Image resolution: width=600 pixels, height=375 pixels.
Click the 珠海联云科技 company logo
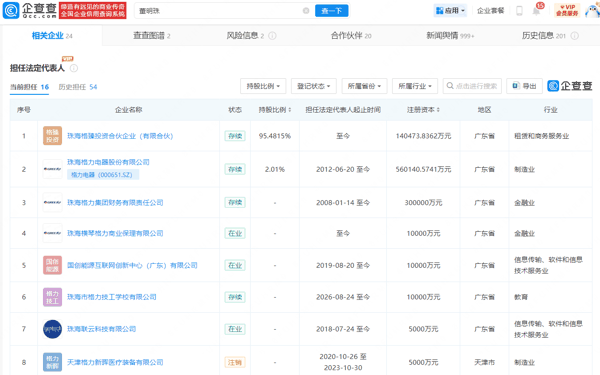pyautogui.click(x=52, y=329)
